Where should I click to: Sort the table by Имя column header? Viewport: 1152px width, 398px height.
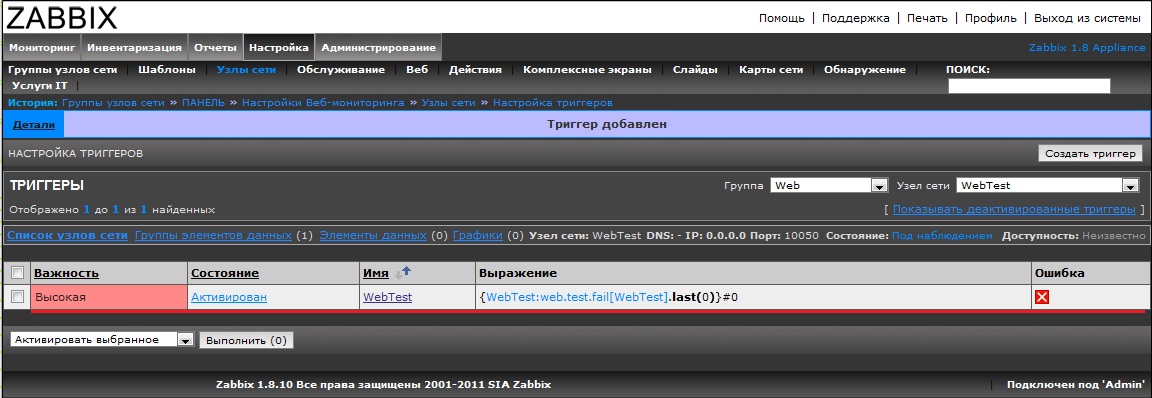[x=375, y=273]
